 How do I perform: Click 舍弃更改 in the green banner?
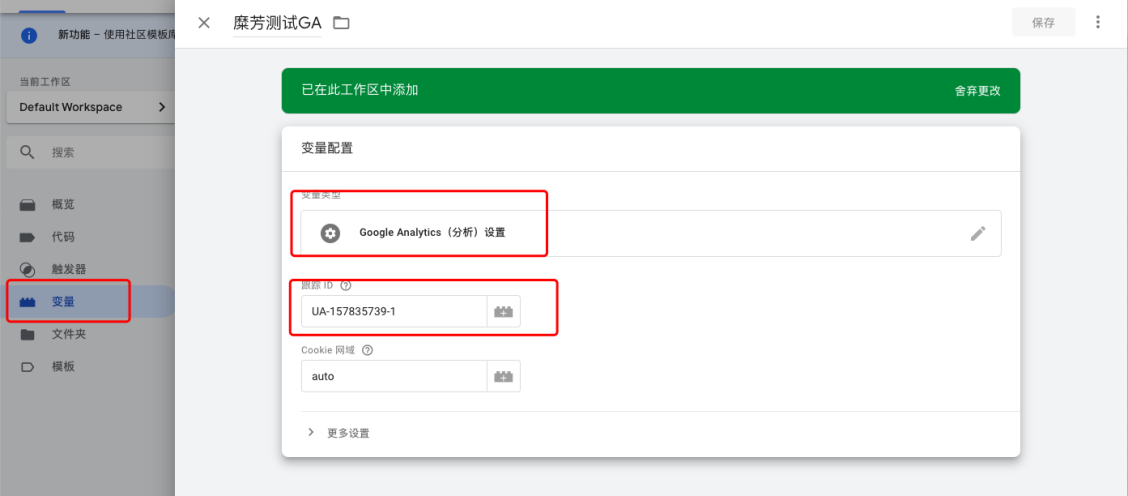pyautogui.click(x=976, y=90)
